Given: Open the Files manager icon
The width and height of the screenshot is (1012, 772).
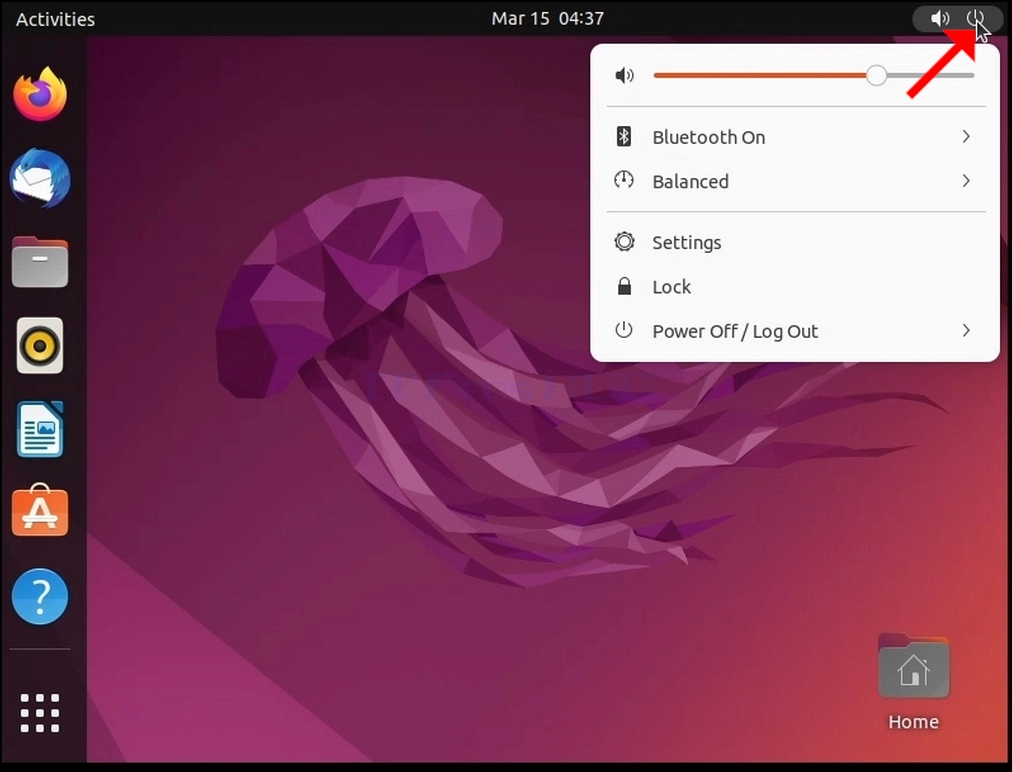Looking at the screenshot, I should [40, 261].
